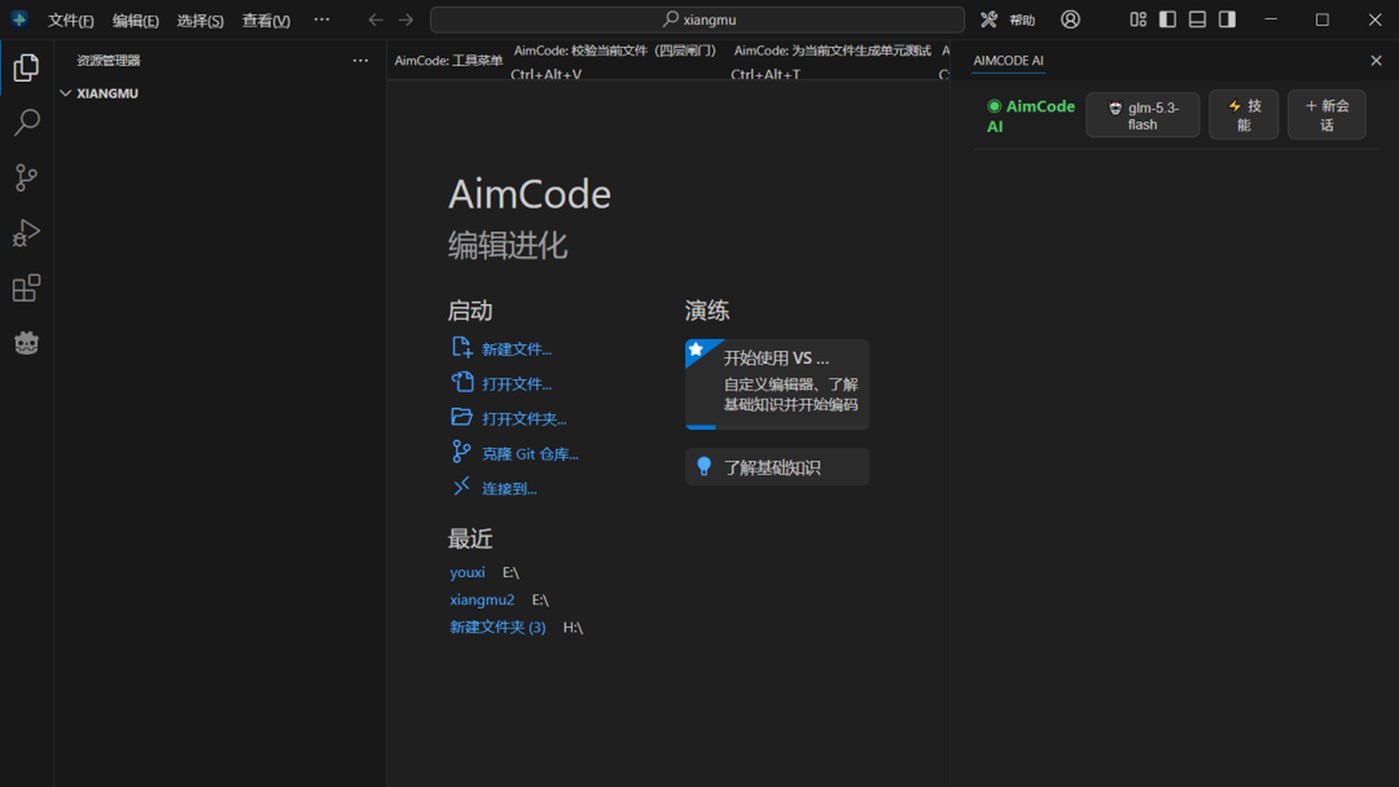
Task: Open recent folder youxi
Action: tap(467, 572)
